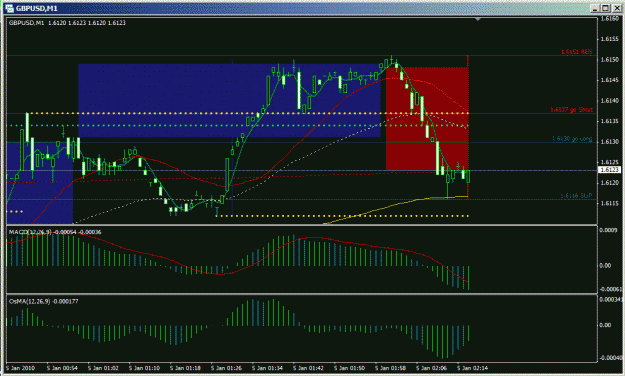Screen dimensions: 625x376
Task: Click the '5 Jan 02:06' time axis label
Action: (432, 368)
